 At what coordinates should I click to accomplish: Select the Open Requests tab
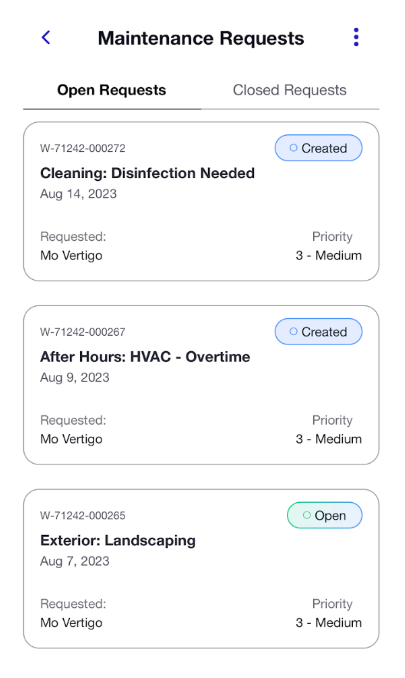(112, 90)
